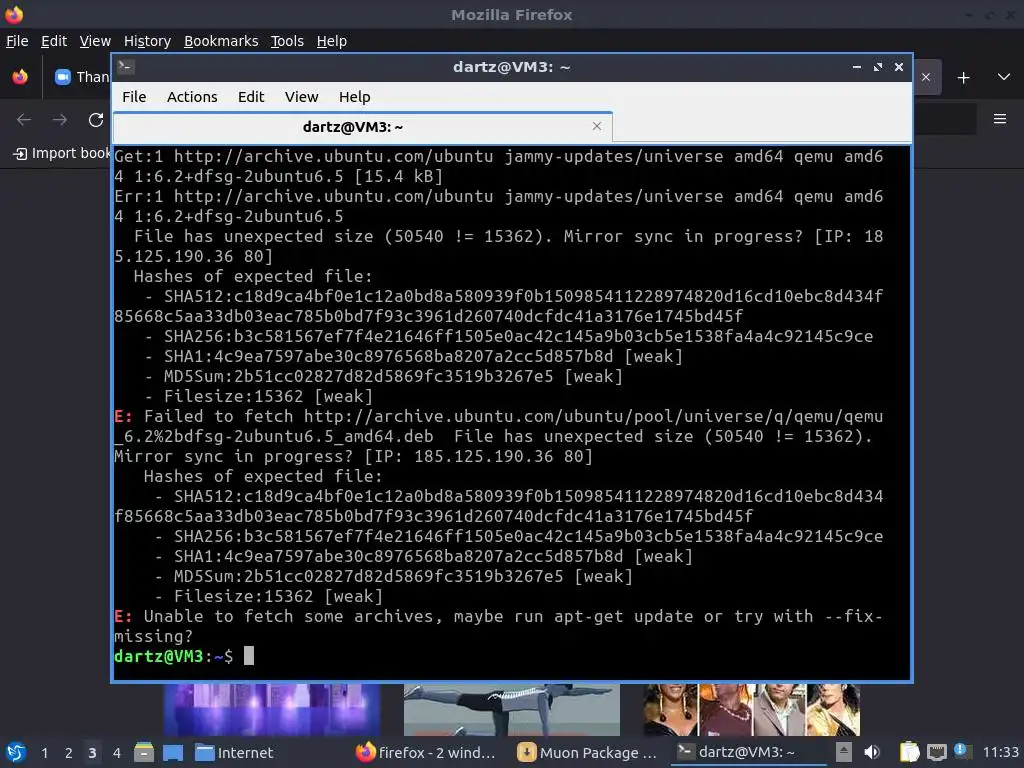This screenshot has height=768, width=1024.
Task: Select the Zoom 'Than...' Firefox tab
Action: 80,77
